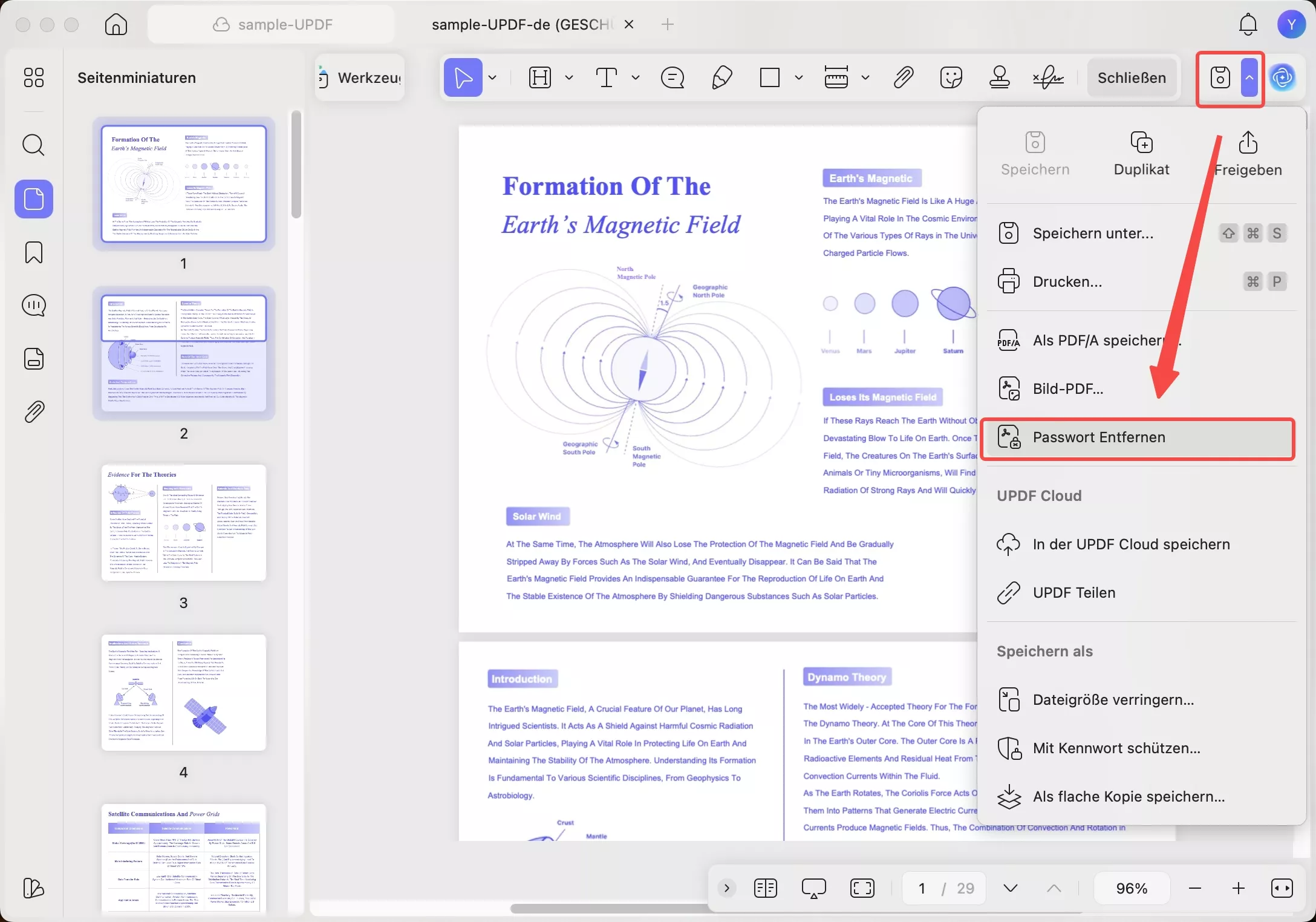Select the signature tool icon
The image size is (1316, 922).
(1048, 77)
